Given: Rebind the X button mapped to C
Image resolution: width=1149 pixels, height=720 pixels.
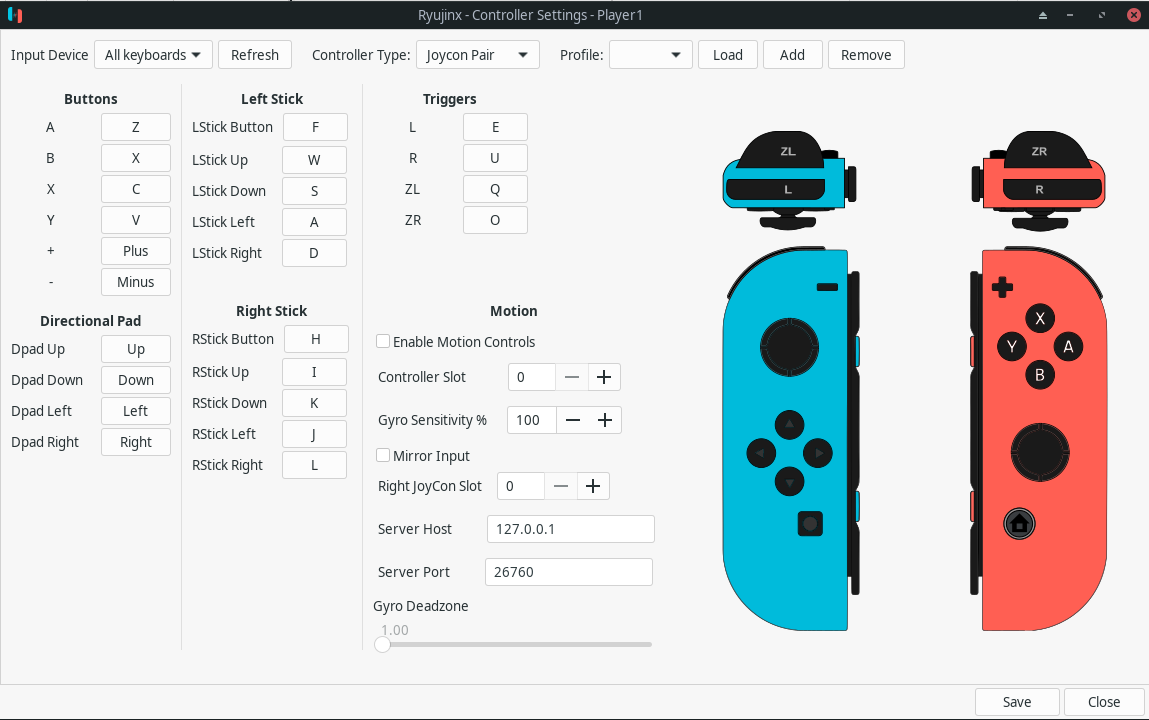Looking at the screenshot, I should [136, 189].
